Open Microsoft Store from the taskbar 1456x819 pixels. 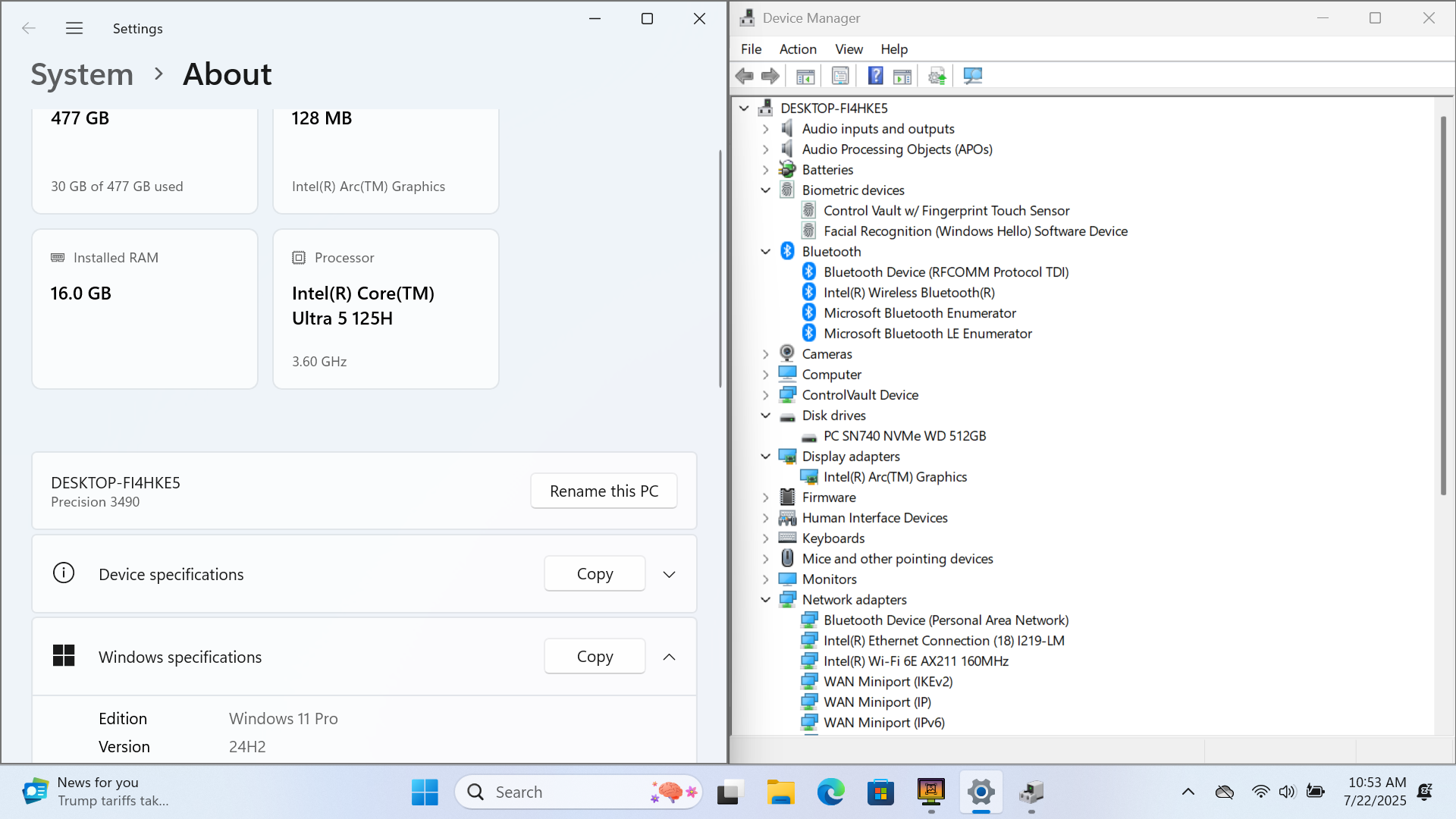pos(880,792)
